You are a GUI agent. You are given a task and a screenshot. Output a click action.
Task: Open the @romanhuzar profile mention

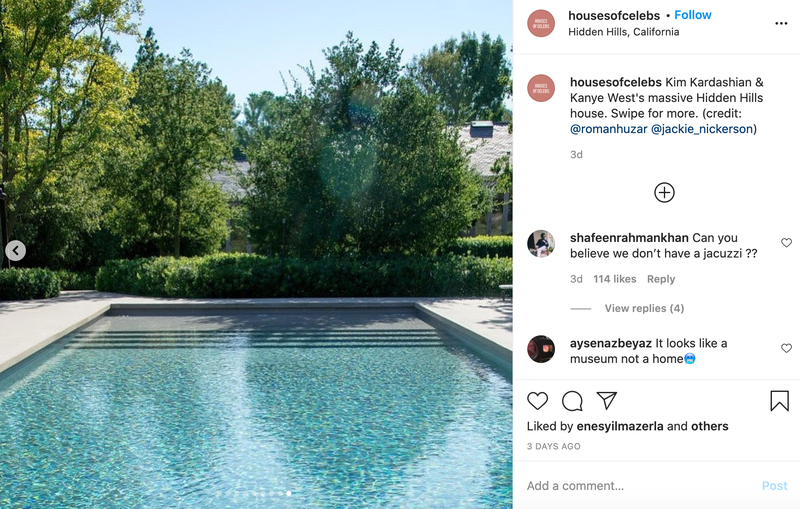(x=608, y=129)
